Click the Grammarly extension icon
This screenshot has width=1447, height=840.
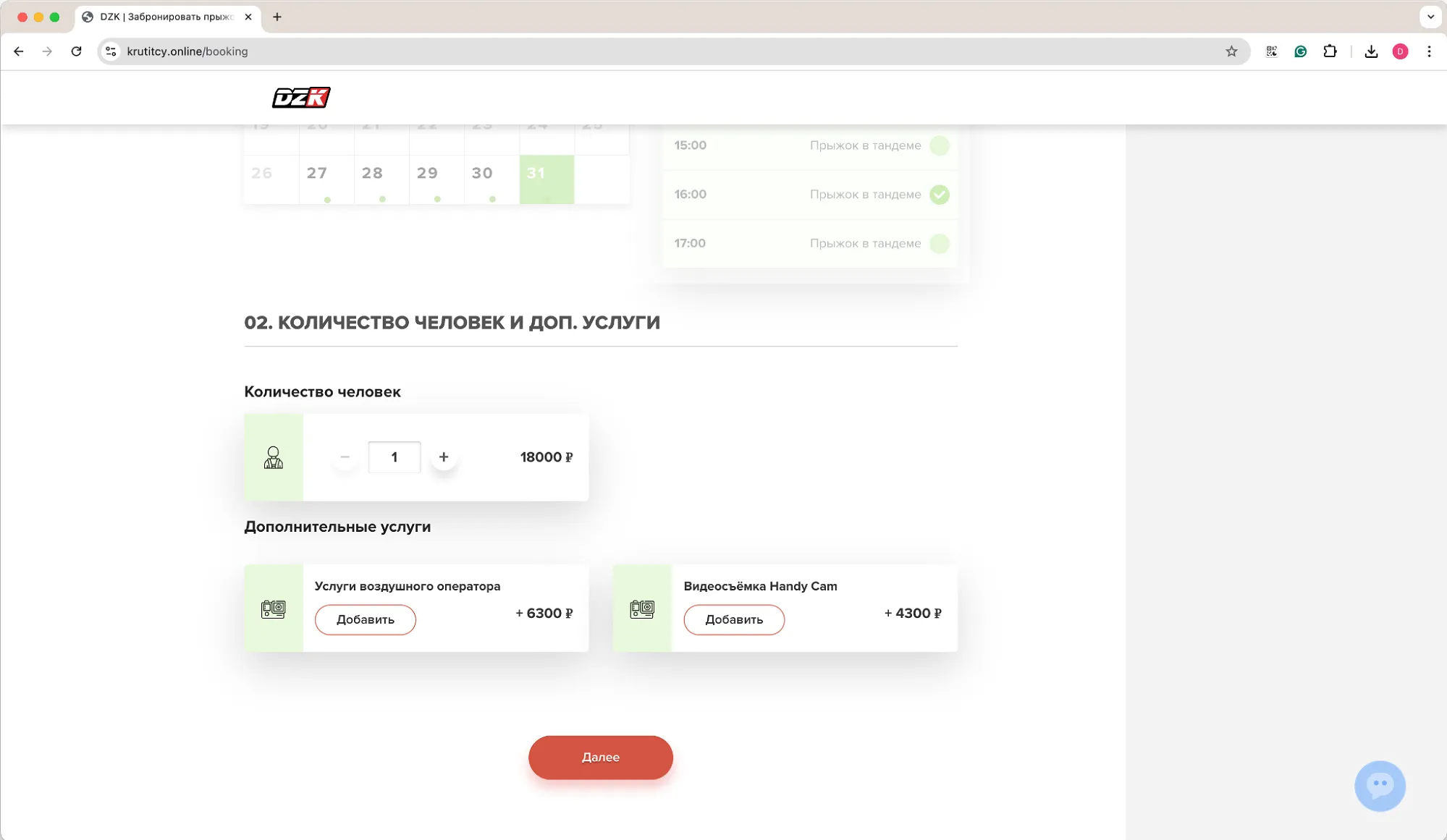pos(1301,51)
